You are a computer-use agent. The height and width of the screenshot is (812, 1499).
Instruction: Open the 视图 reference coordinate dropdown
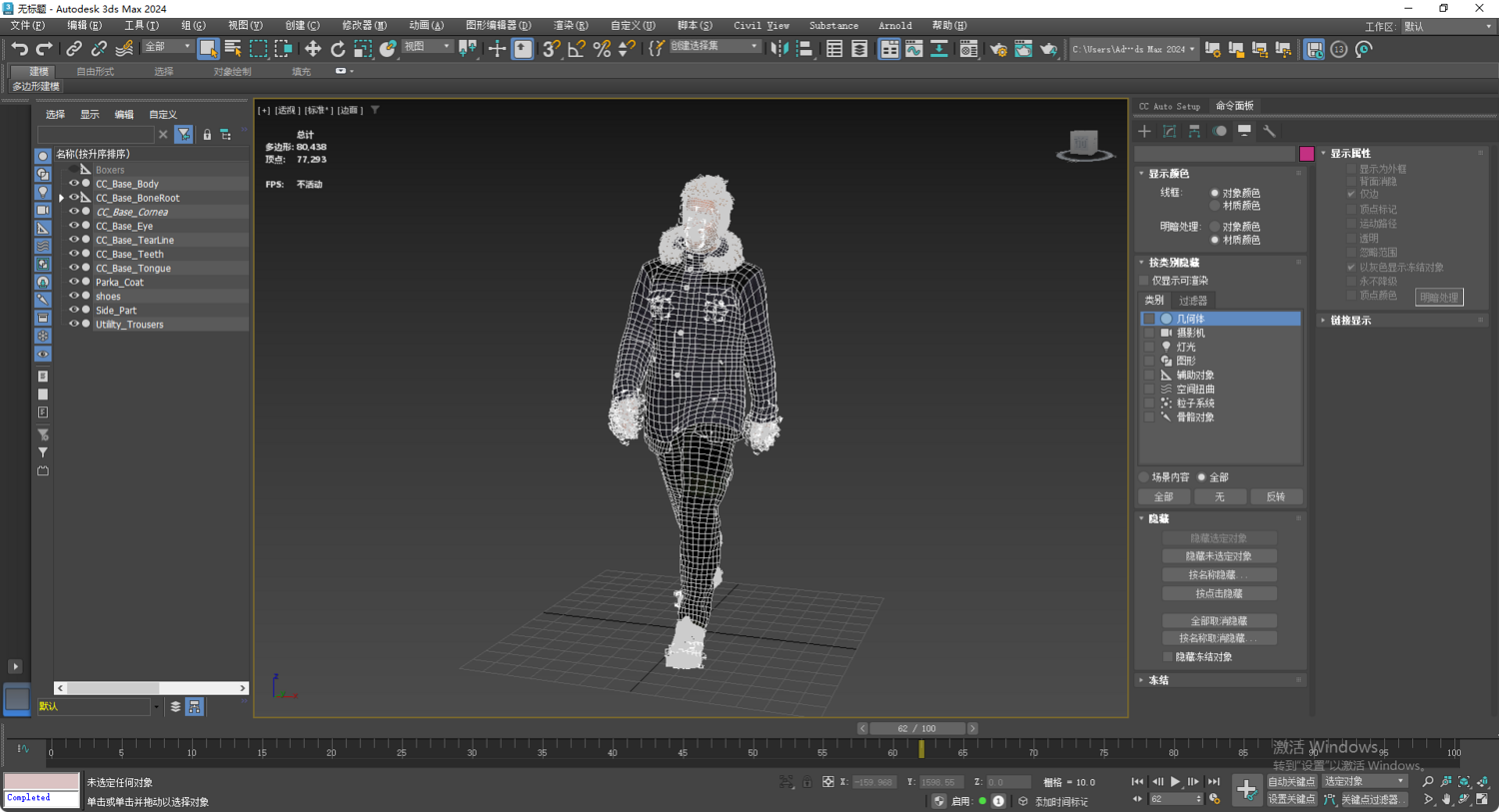426,47
